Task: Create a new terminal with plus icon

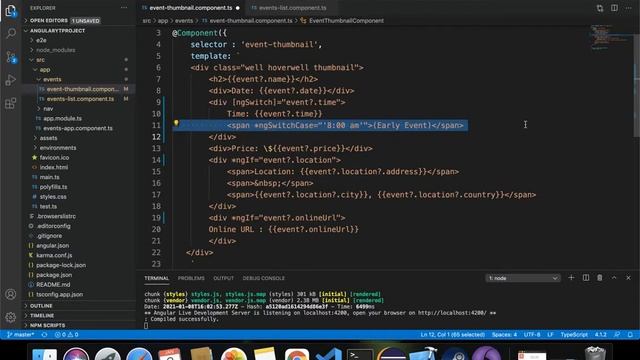Action: (571, 278)
